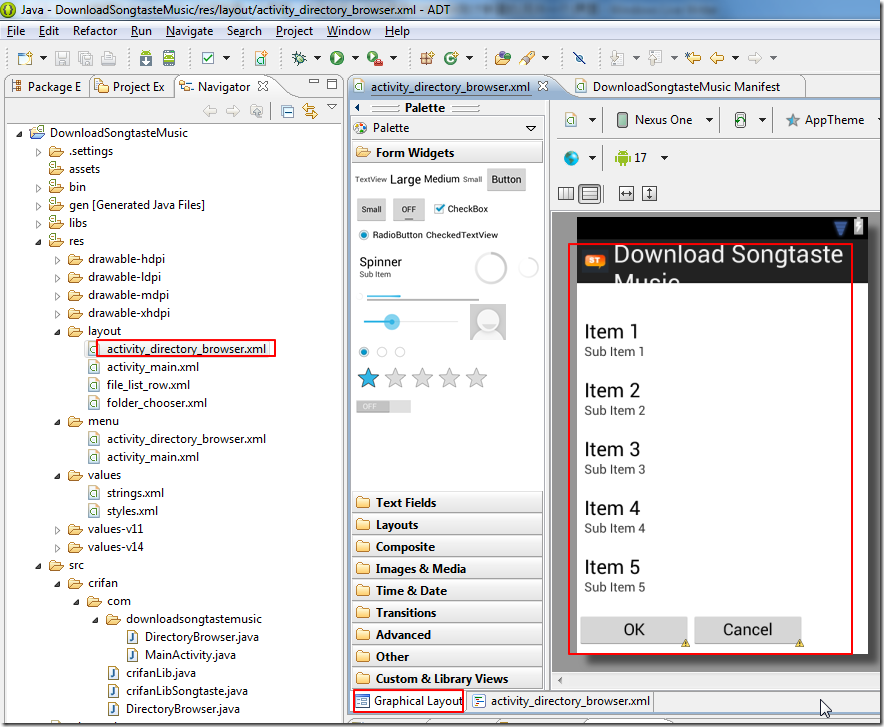Switch to DownloadSongtasteMusic Manifest tab
Image resolution: width=884 pixels, height=727 pixels.
685,87
